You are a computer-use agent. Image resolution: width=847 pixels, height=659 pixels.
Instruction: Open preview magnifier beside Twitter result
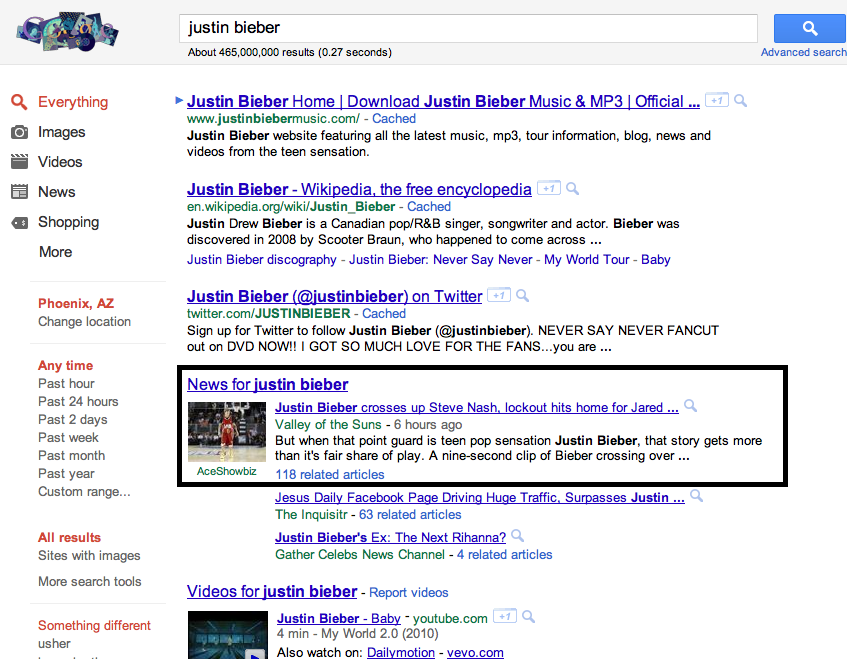pos(522,295)
